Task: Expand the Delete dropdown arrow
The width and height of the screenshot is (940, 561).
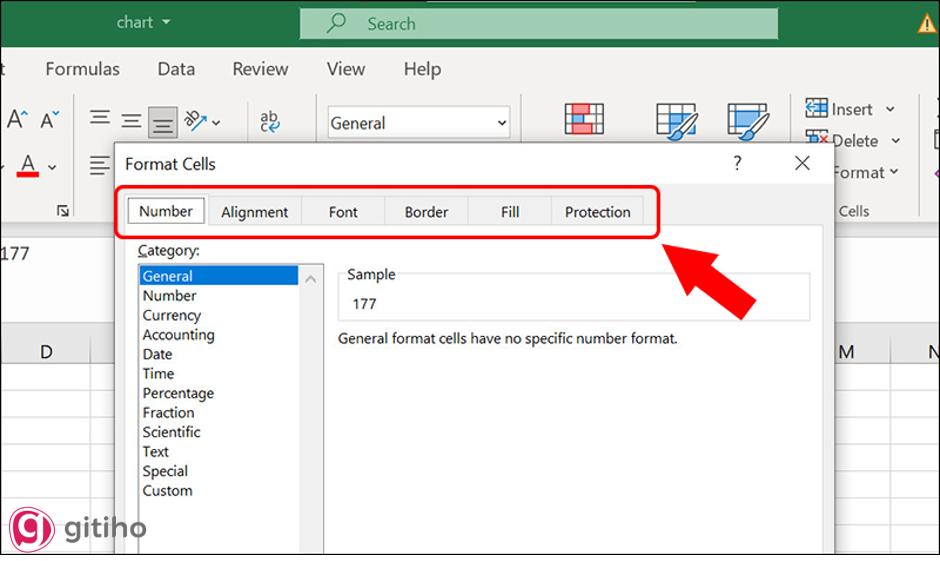Action: point(896,140)
